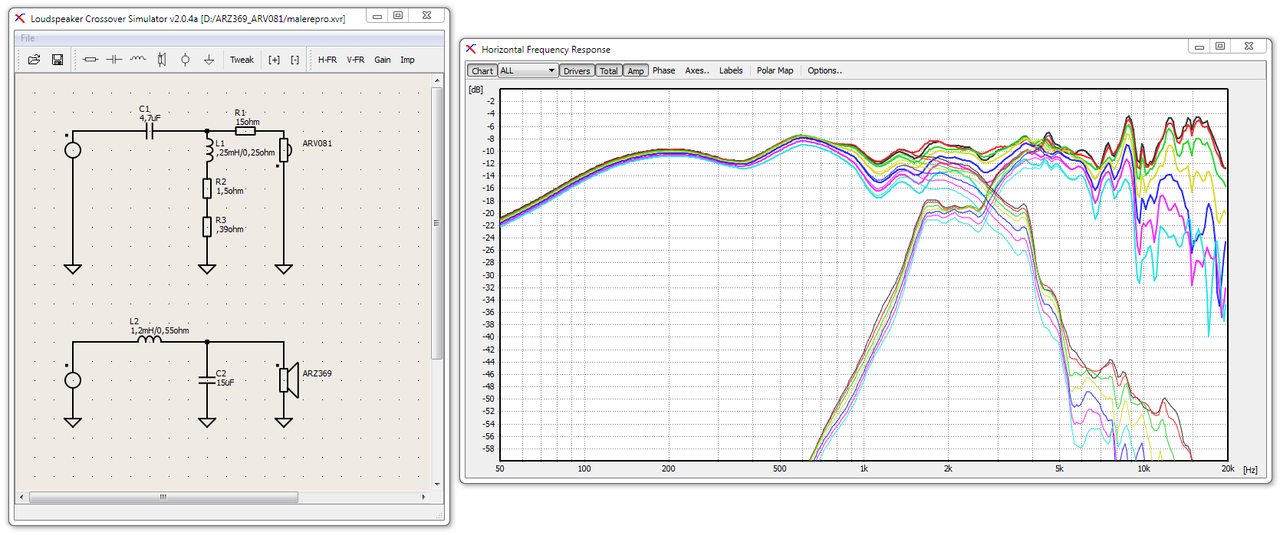Toggle the Chart button in response window
This screenshot has width=1280, height=535.
(482, 71)
